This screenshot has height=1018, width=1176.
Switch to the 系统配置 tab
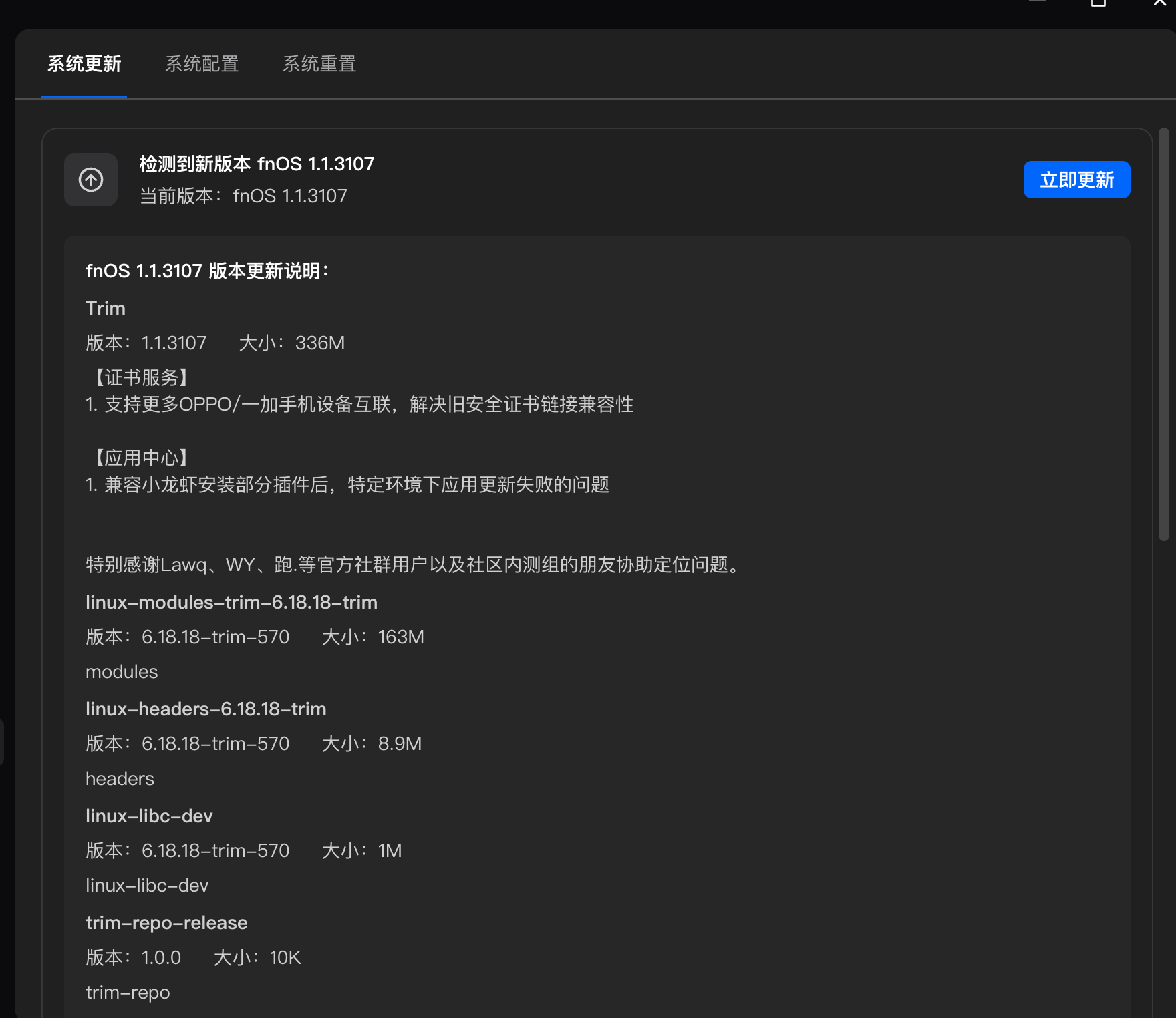pyautogui.click(x=202, y=64)
